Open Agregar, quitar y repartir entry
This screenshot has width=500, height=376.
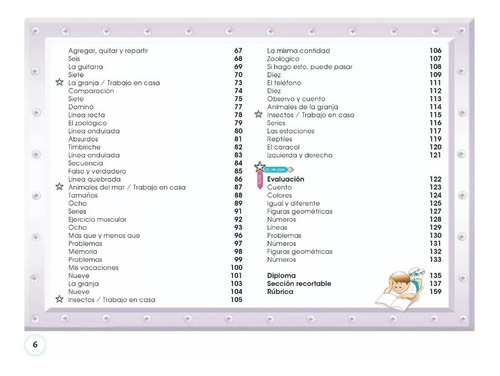coord(108,51)
